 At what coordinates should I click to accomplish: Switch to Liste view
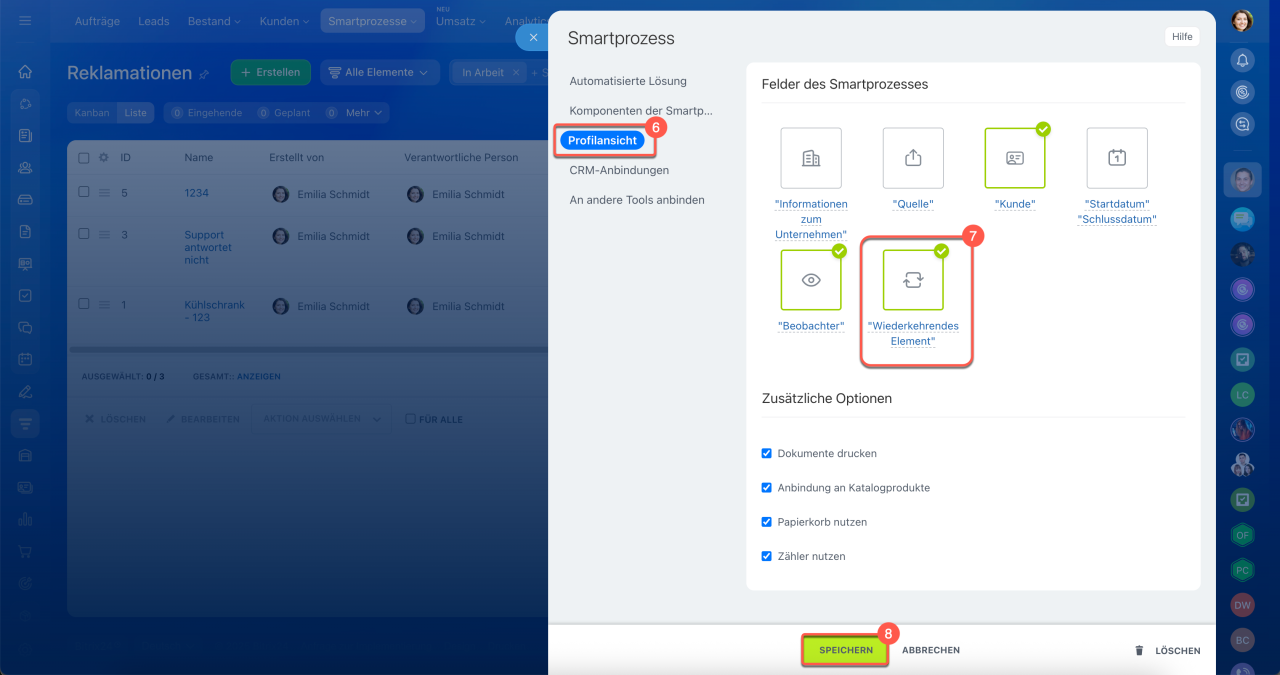[x=135, y=113]
